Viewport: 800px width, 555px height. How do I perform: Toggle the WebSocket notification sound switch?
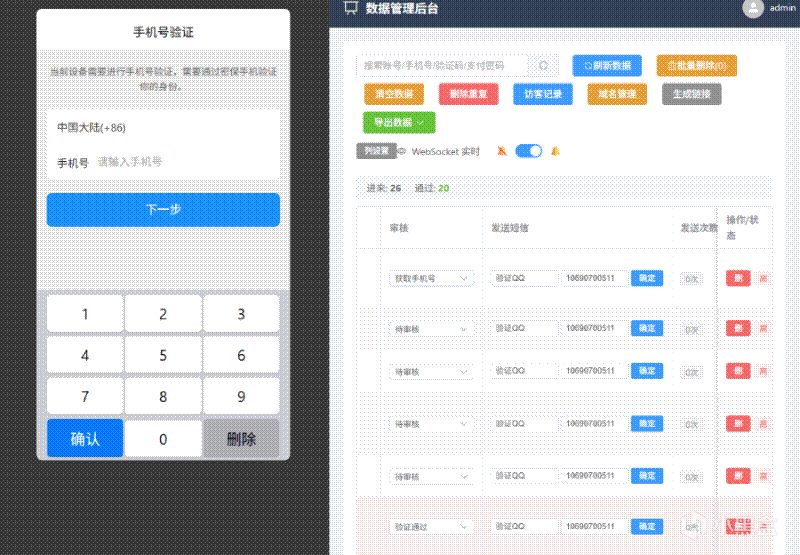coord(529,151)
